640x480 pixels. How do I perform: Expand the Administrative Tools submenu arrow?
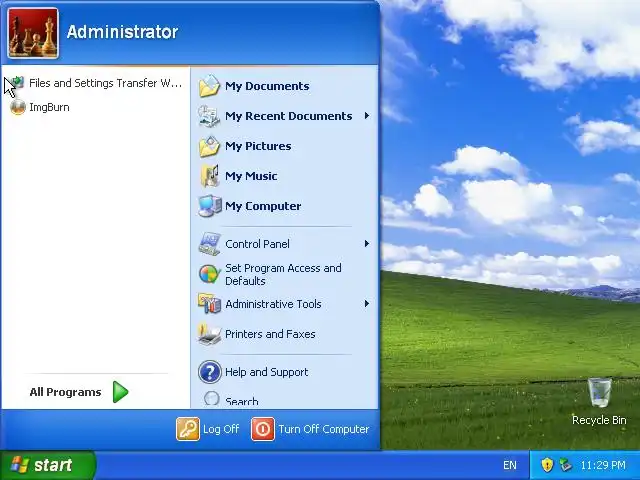(x=367, y=304)
